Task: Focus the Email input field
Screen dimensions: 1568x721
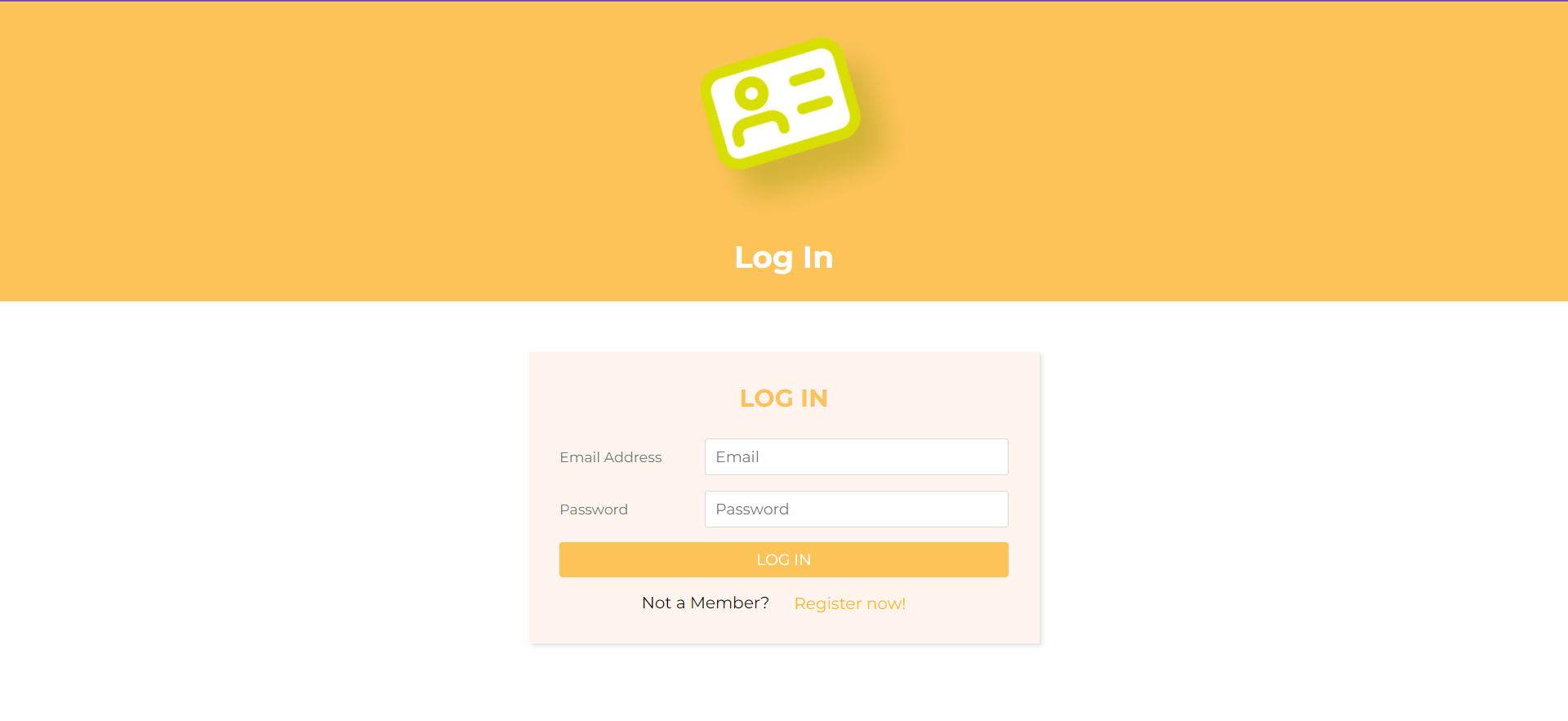Action: (x=856, y=456)
